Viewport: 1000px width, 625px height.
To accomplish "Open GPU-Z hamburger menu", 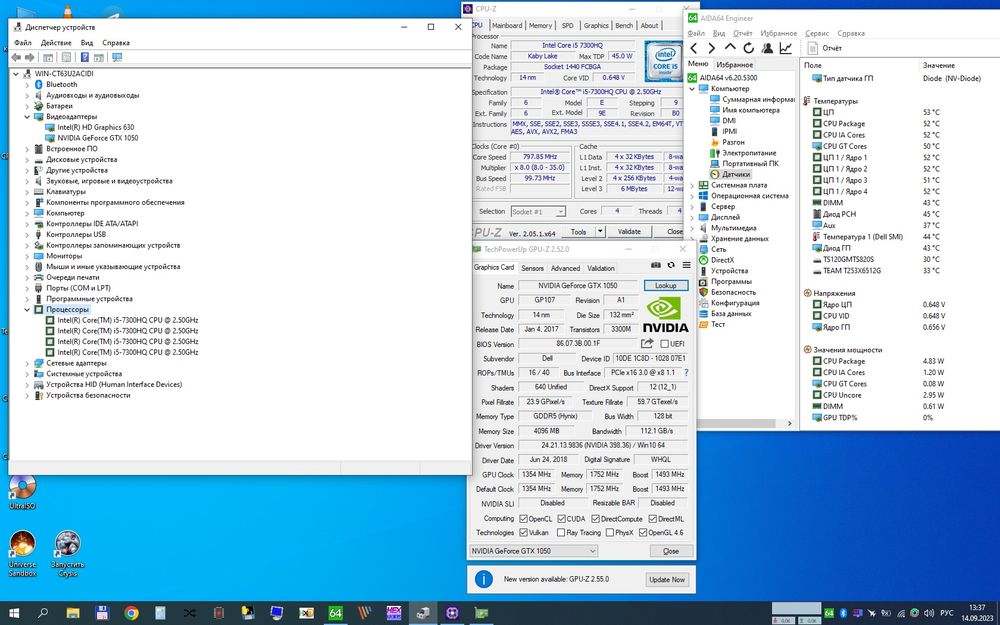I will click(686, 265).
